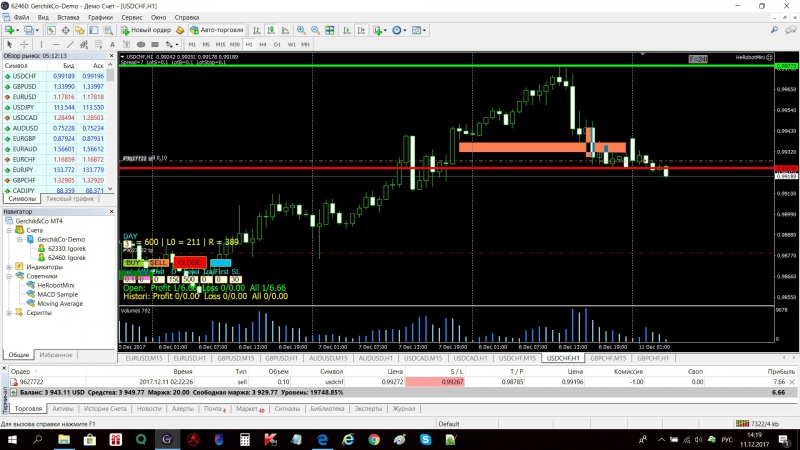Image resolution: width=800 pixels, height=450 pixels.
Task: Click the Новый ордер button
Action: coord(146,30)
